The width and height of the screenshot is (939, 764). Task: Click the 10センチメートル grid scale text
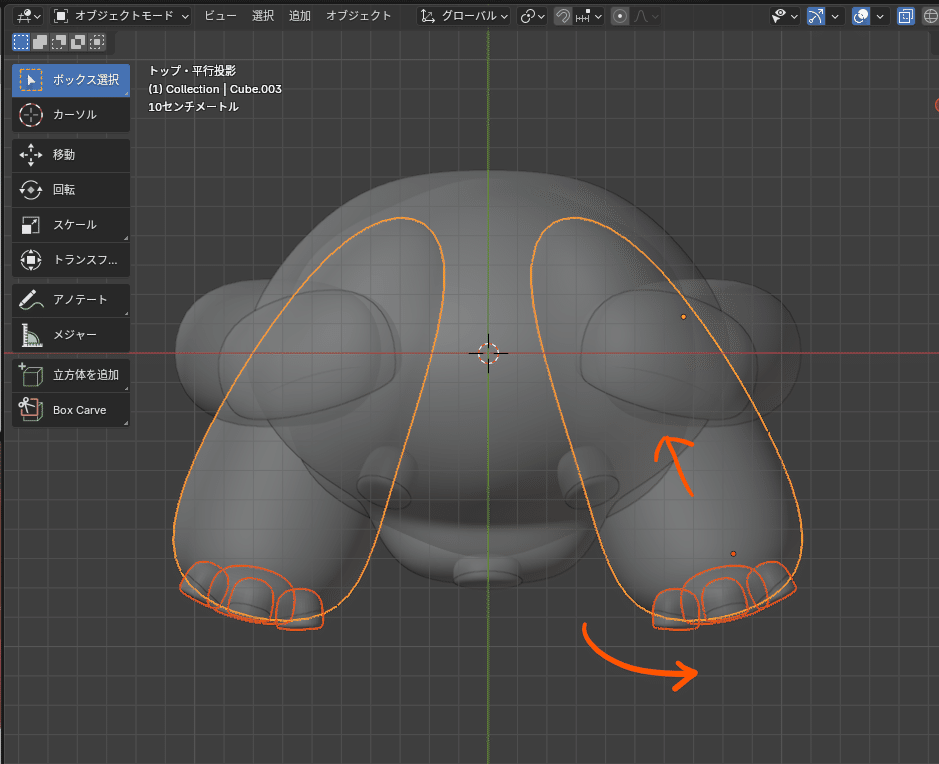coord(193,107)
